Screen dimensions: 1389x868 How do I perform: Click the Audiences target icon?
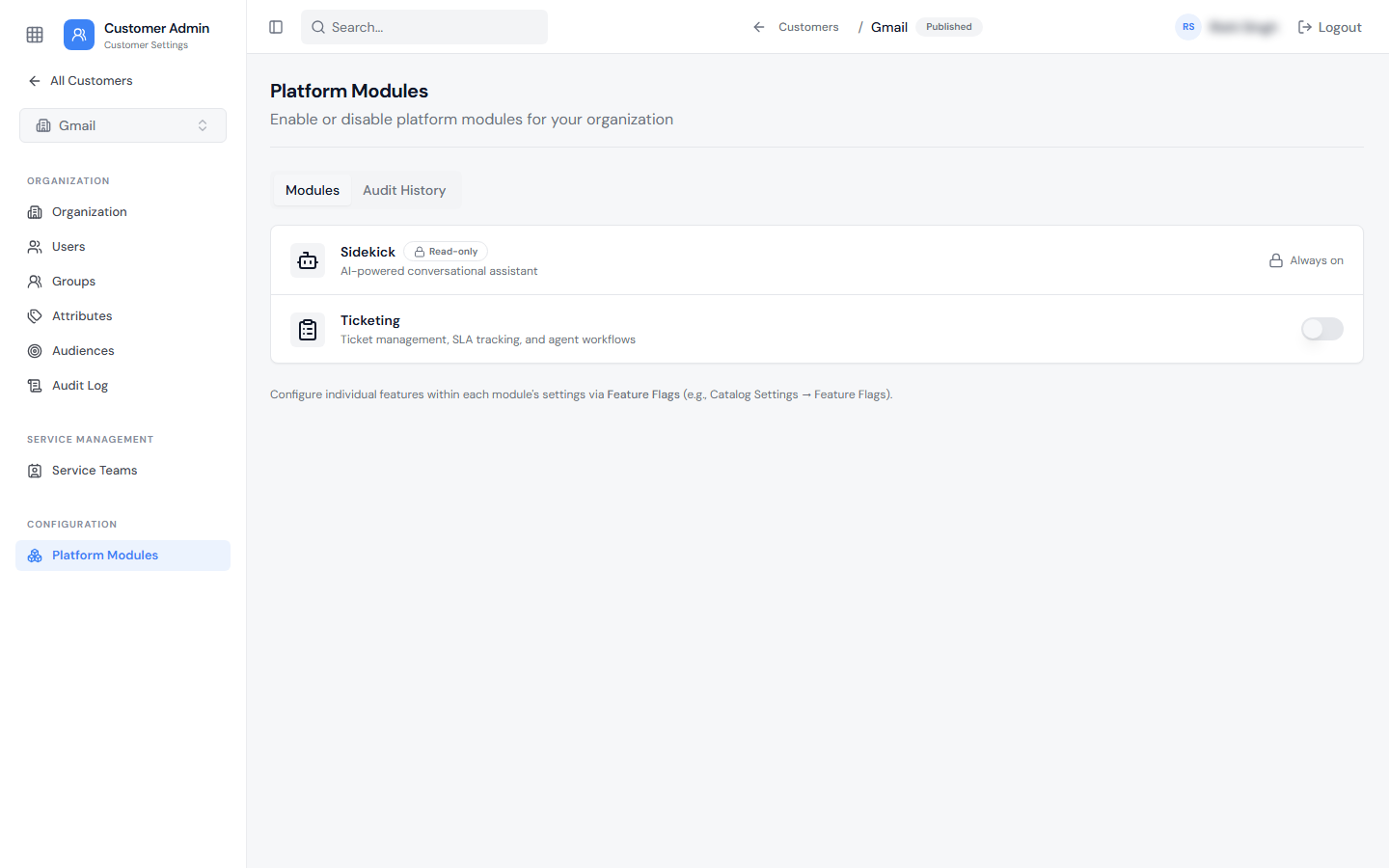35,351
